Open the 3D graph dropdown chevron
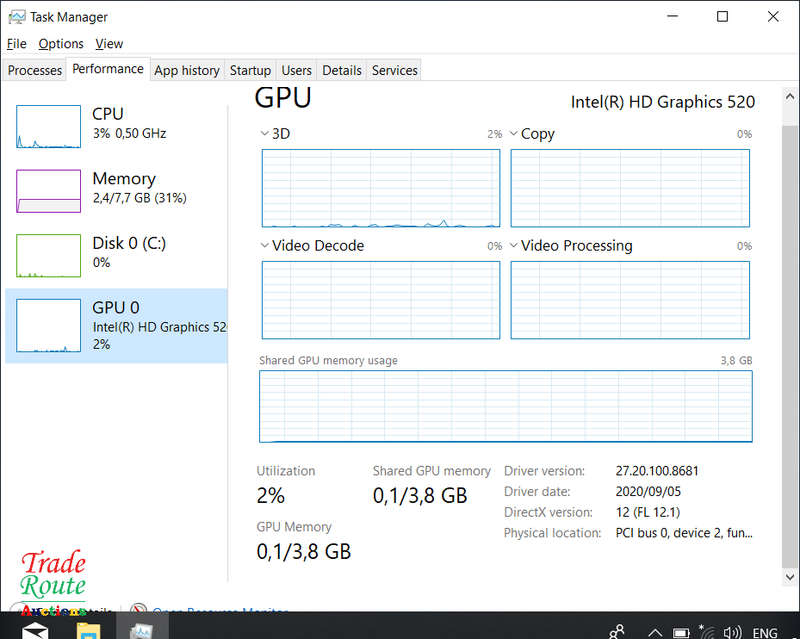 [264, 134]
